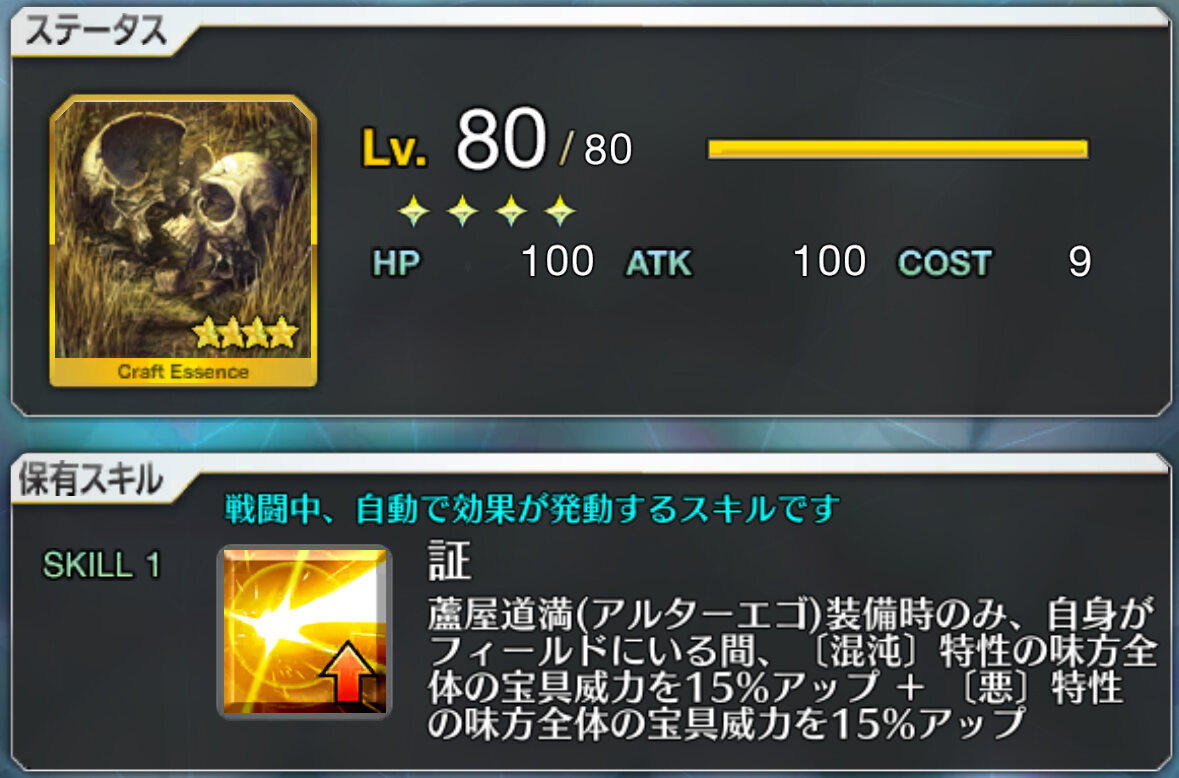Click the fourth yellow sparkle star
The height and width of the screenshot is (778, 1179).
560,210
